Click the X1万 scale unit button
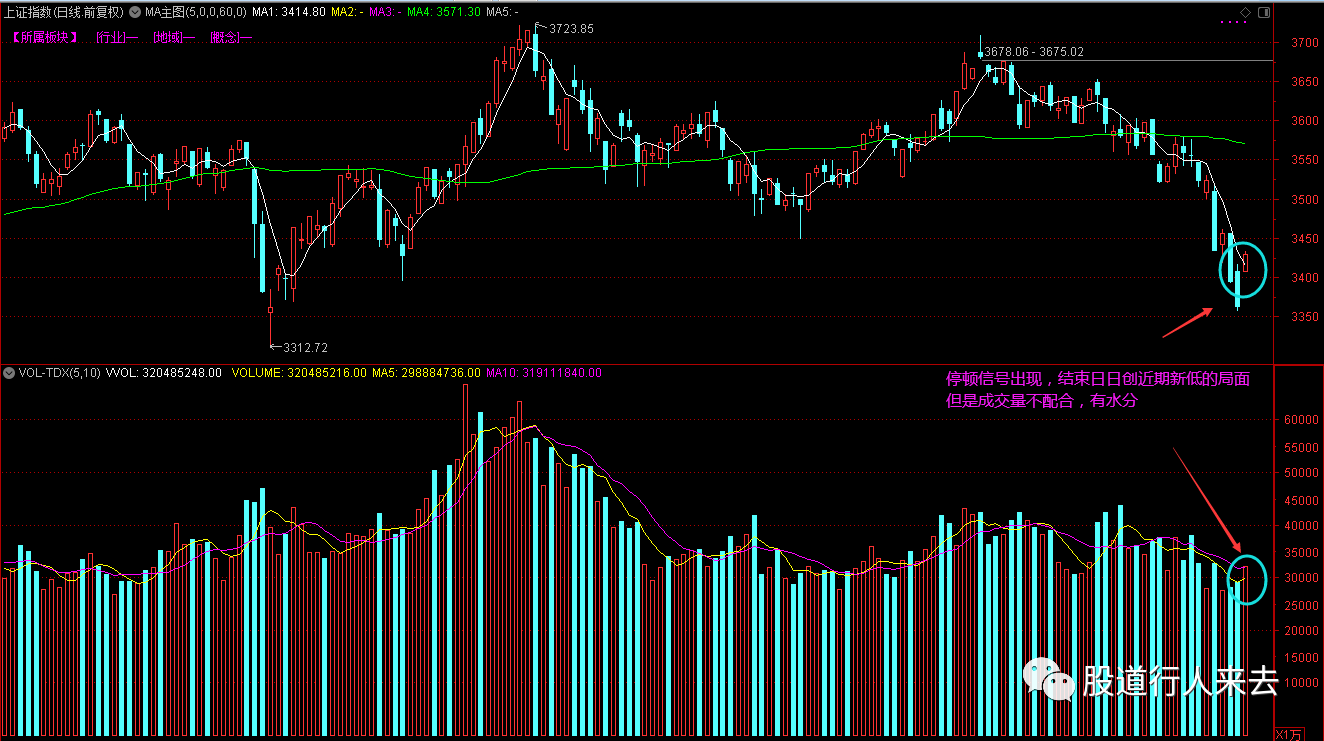1324x741 pixels. point(1297,733)
